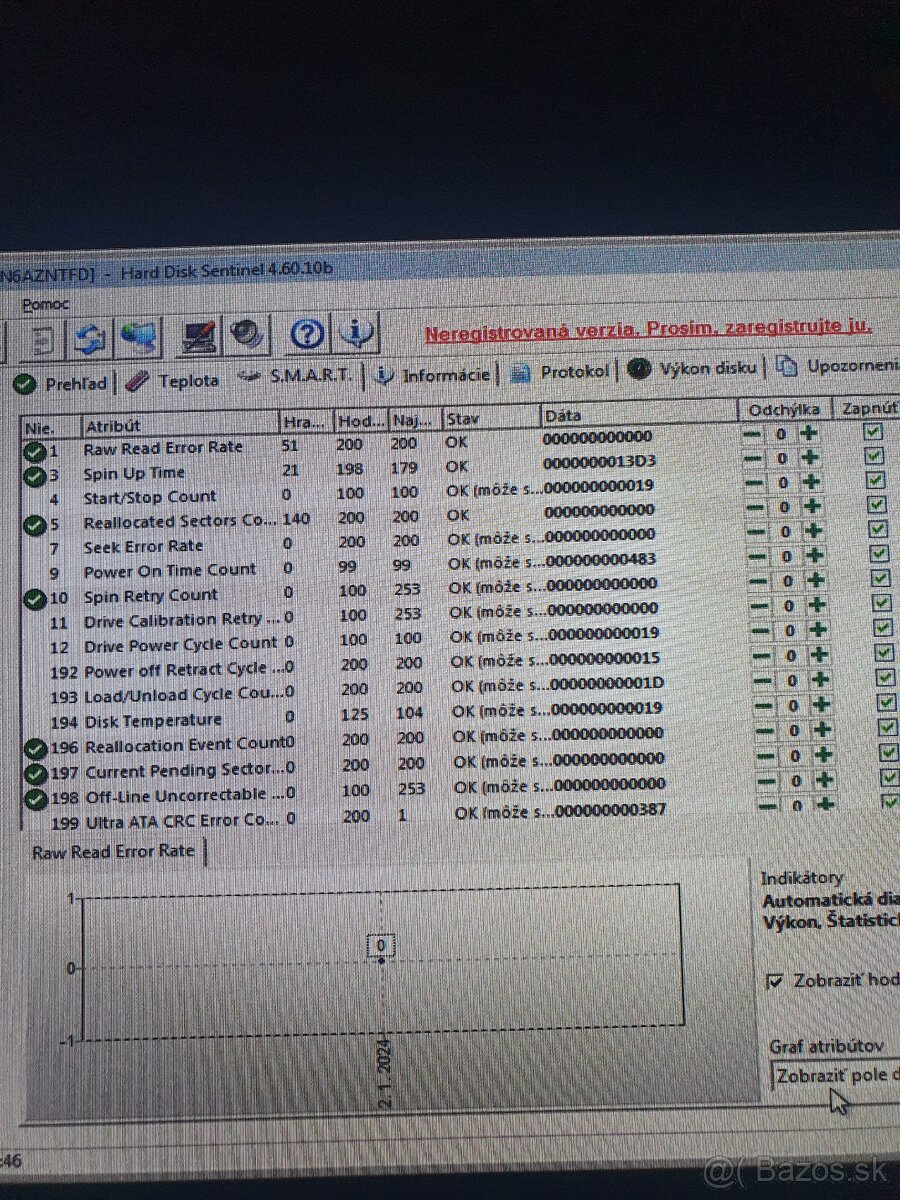This screenshot has height=1200, width=900.
Task: Click green check icon of Off-Line Uncorrectable row
Action: 36,798
